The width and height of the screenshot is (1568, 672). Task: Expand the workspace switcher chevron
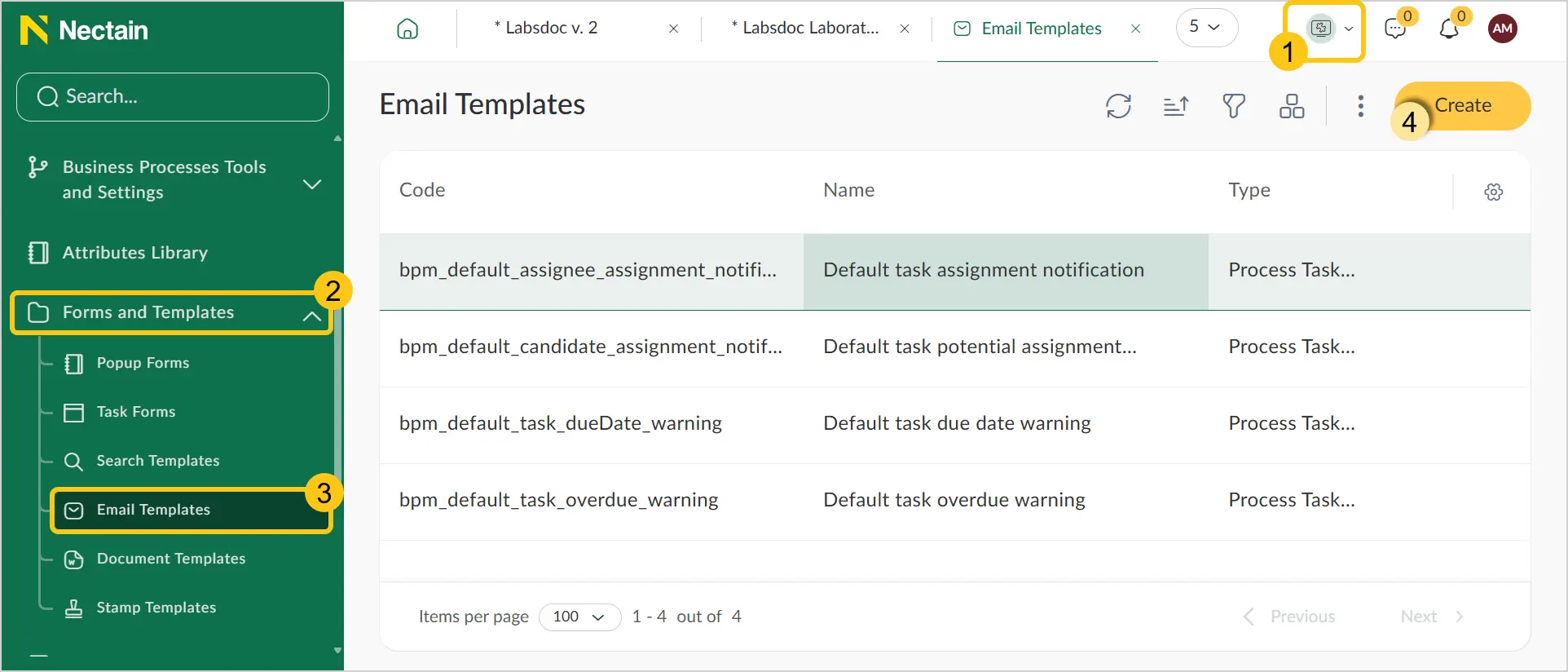tap(1350, 29)
